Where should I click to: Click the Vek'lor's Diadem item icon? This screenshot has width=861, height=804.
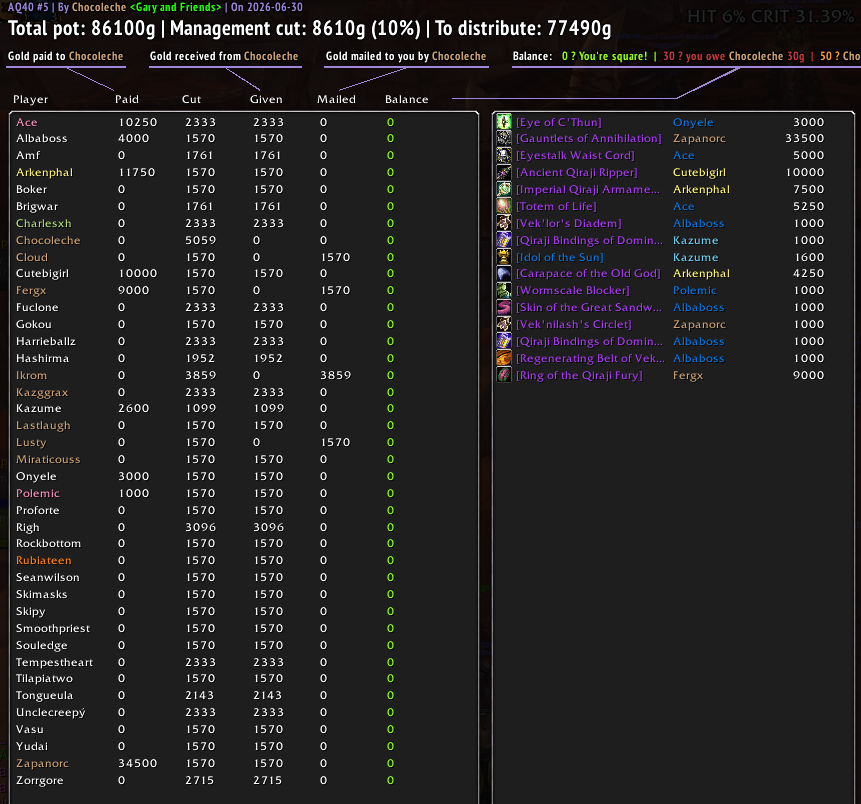[504, 223]
